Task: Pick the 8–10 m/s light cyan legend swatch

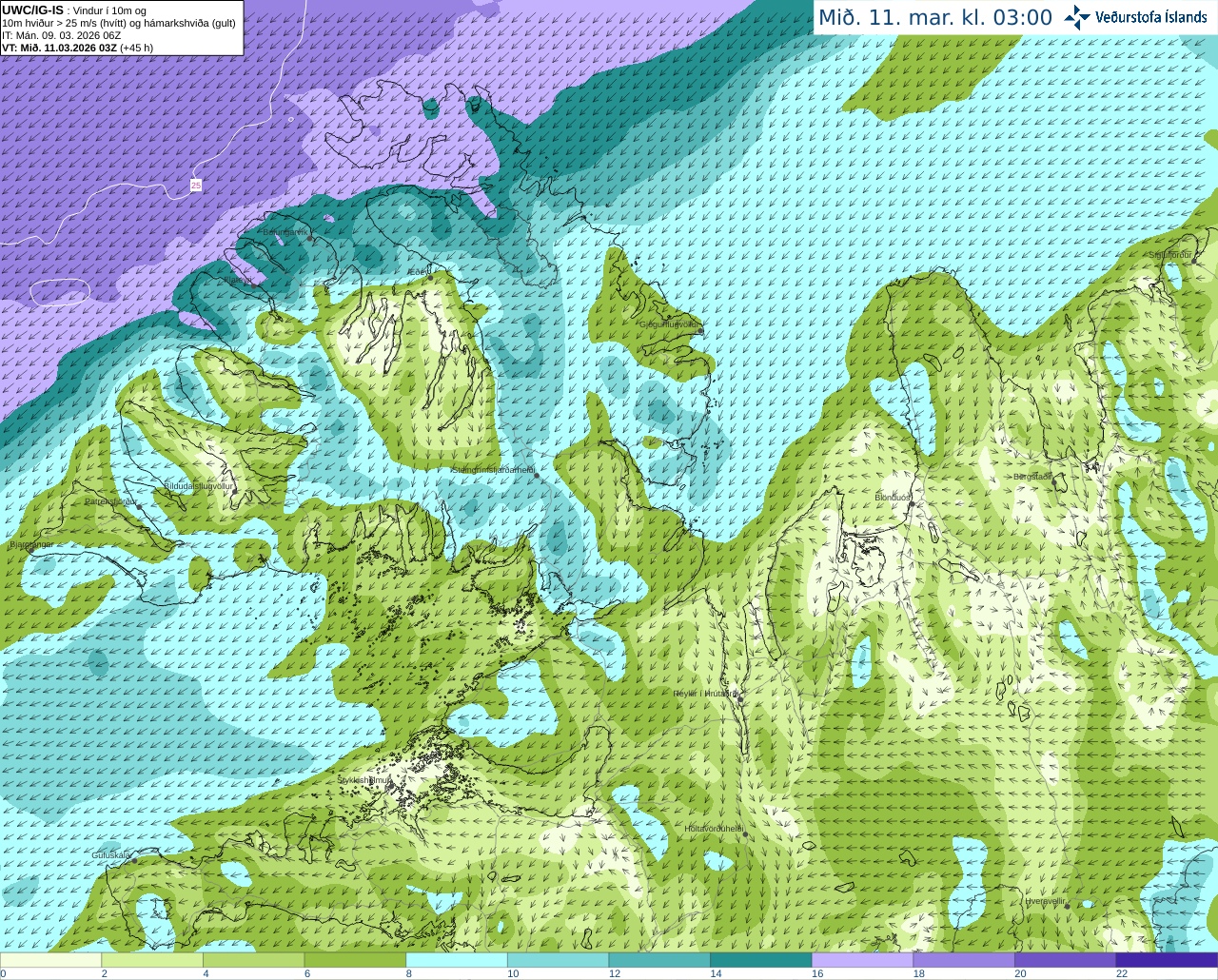Action: tap(457, 960)
